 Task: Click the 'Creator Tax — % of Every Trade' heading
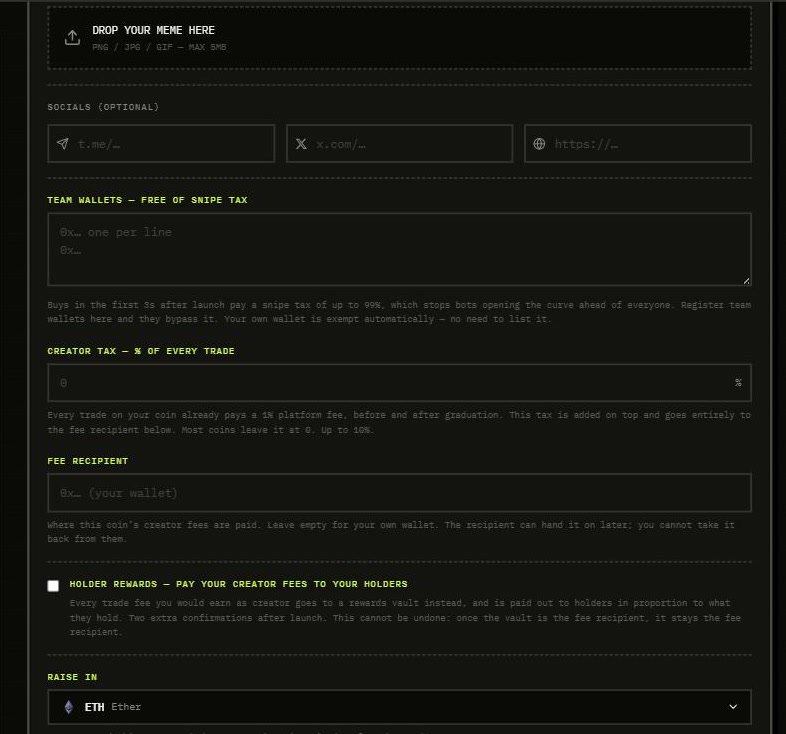pos(141,351)
